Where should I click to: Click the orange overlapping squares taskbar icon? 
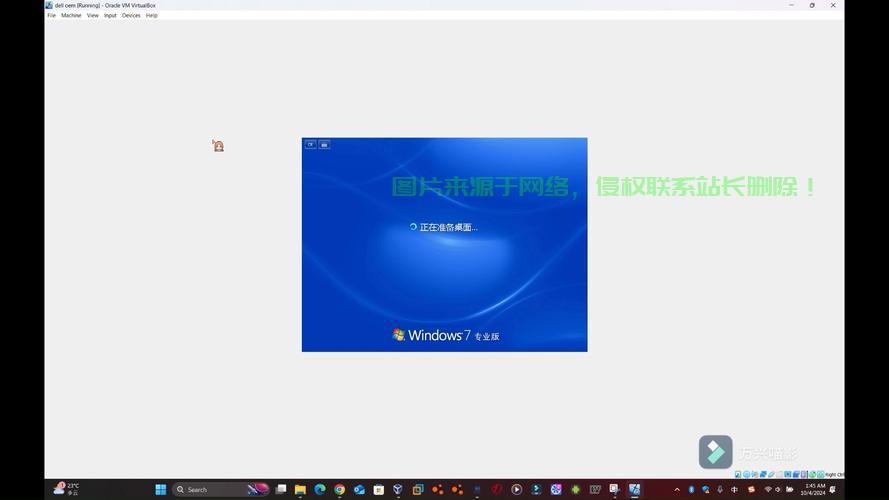pyautogui.click(x=418, y=489)
